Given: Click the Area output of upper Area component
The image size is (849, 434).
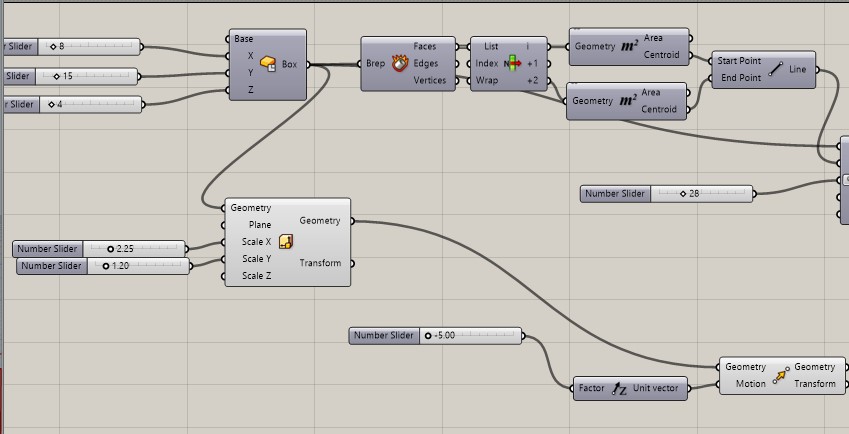Looking at the screenshot, I should click(x=653, y=38).
